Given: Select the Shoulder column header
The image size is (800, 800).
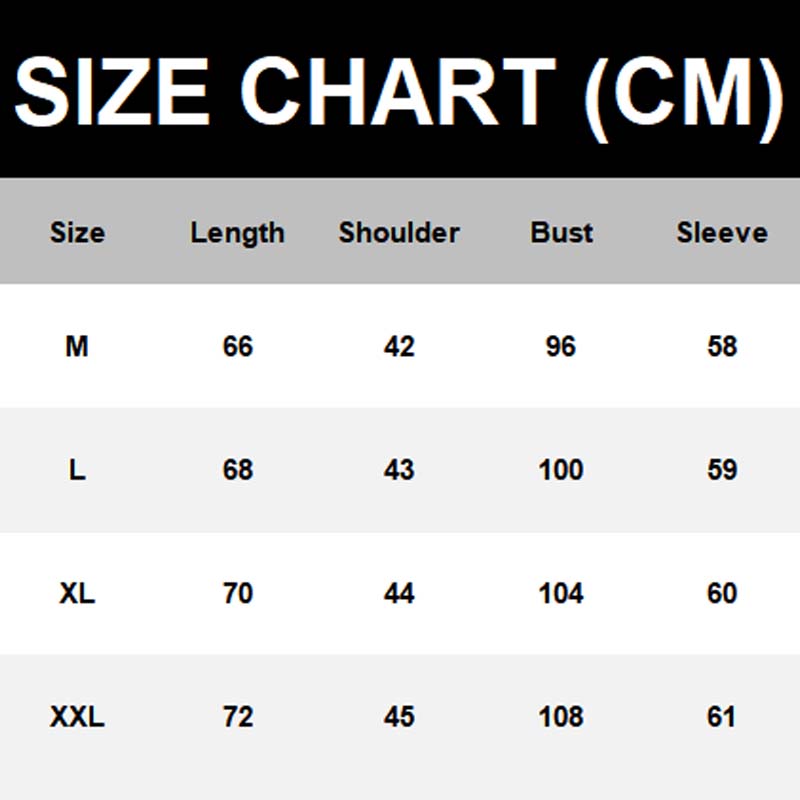Looking at the screenshot, I should (399, 233).
